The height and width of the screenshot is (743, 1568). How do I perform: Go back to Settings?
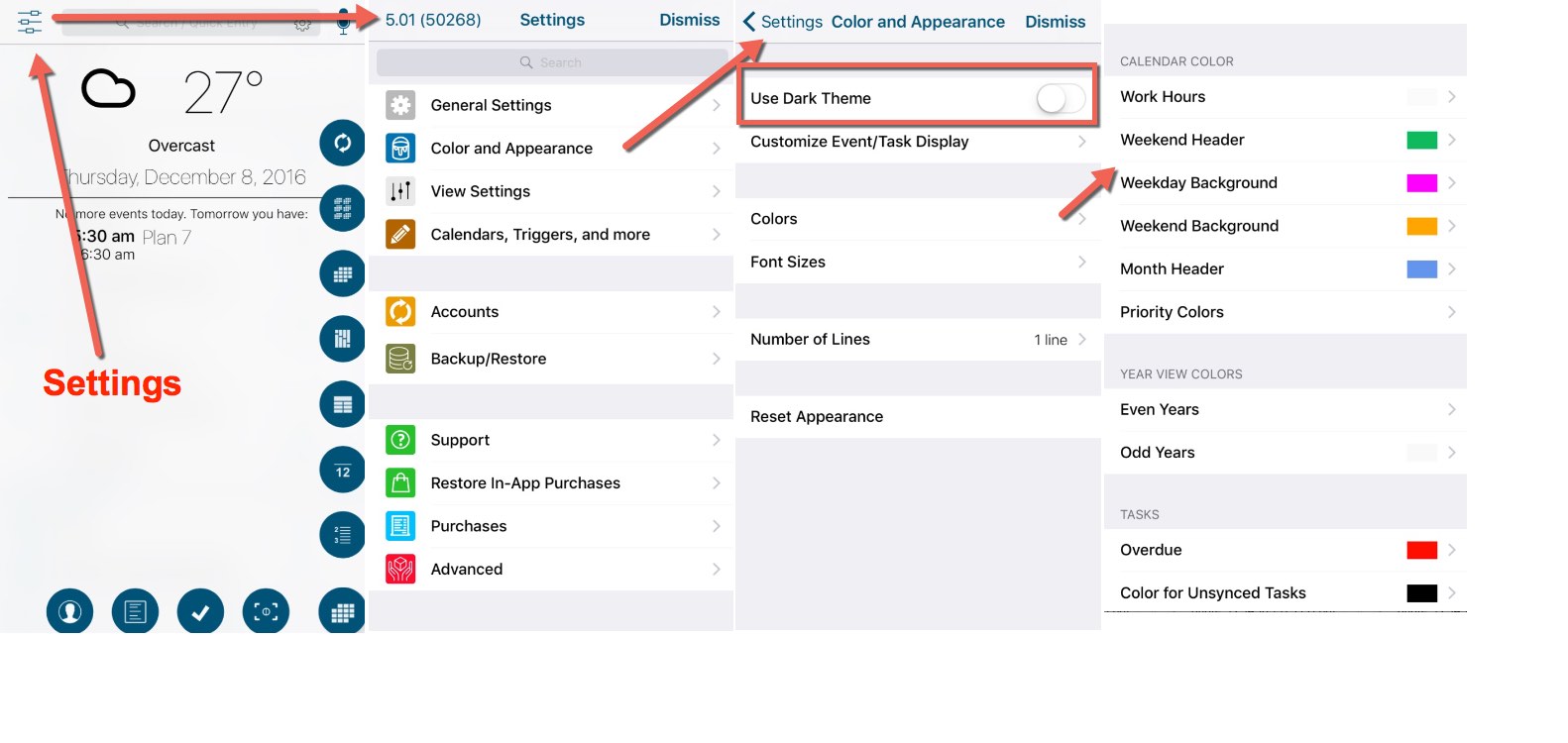[x=782, y=22]
